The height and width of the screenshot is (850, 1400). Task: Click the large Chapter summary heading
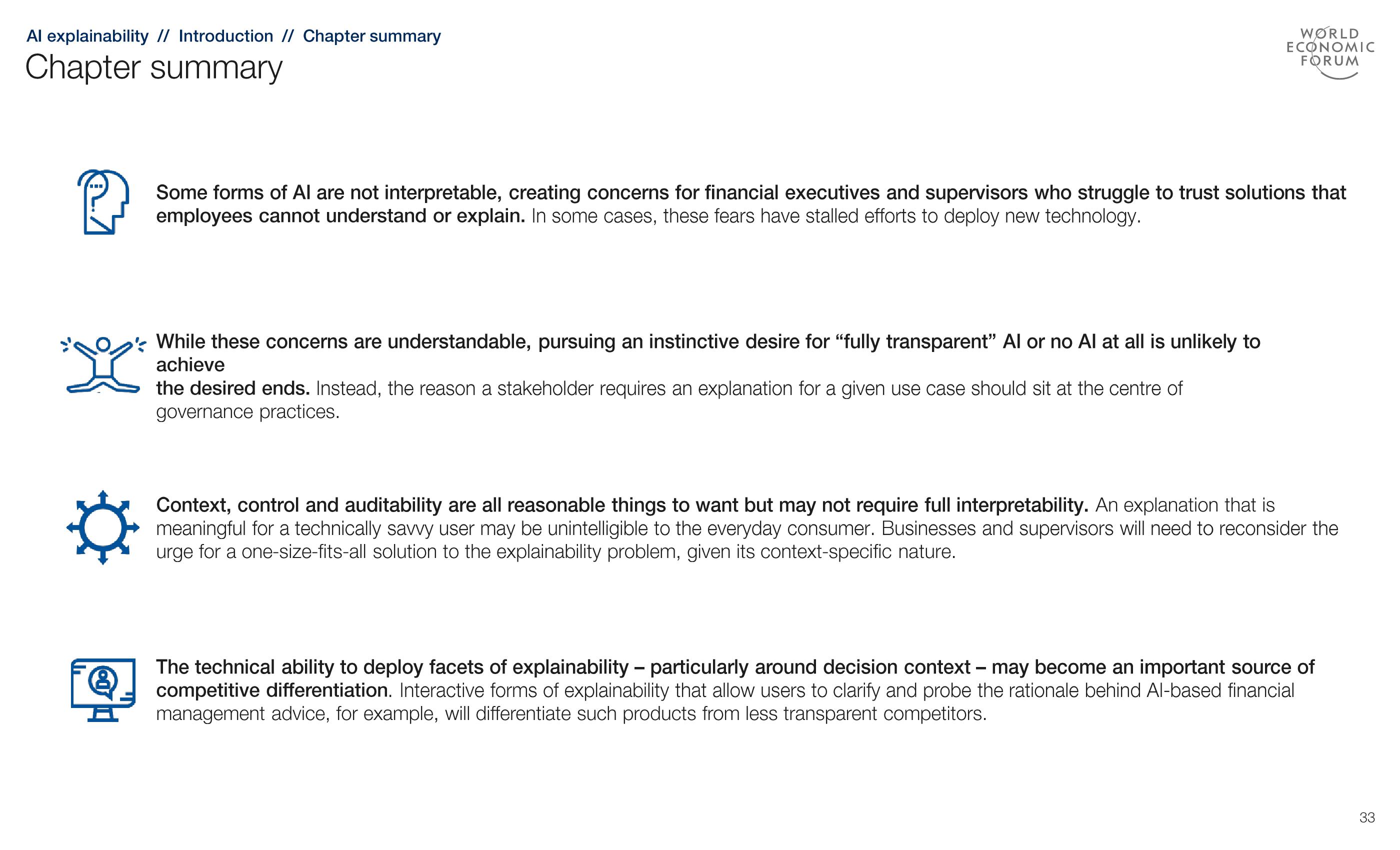153,67
